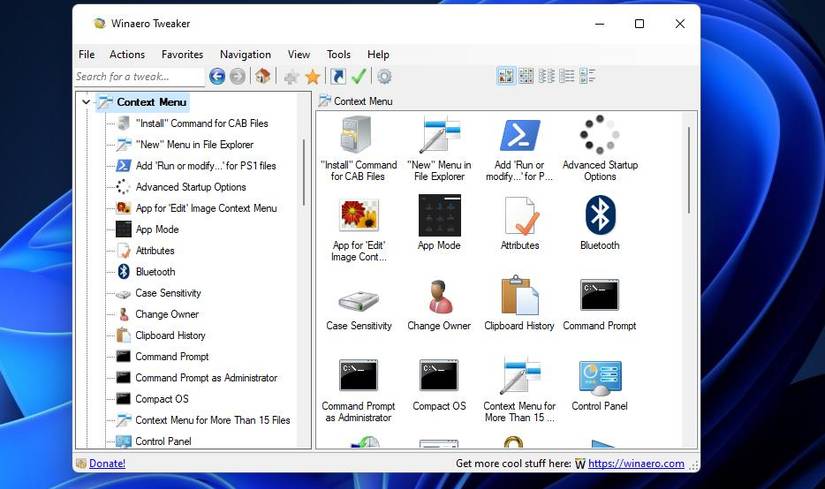Open the Change Owner tile

[x=439, y=305]
